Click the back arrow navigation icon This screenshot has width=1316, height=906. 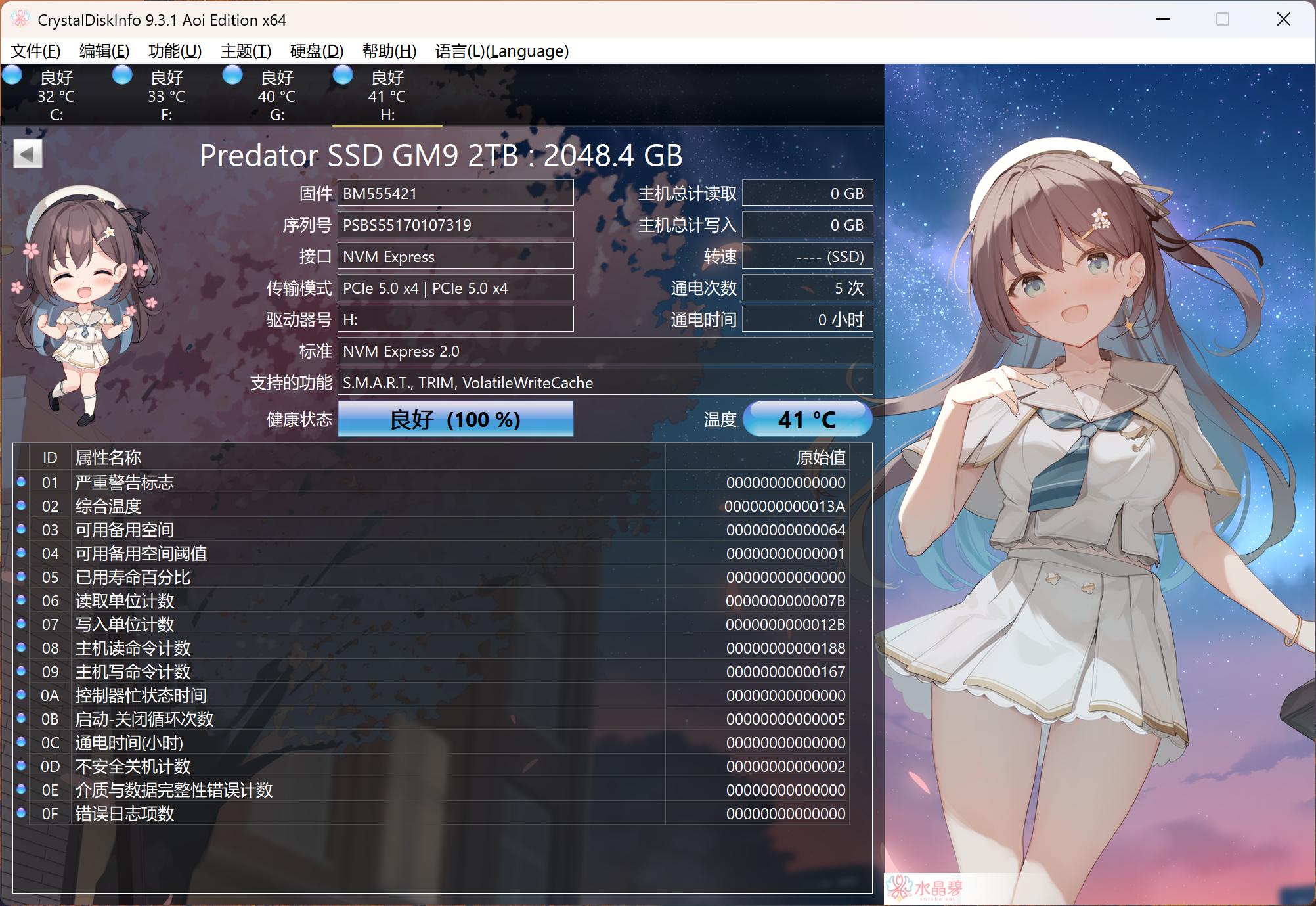tap(27, 153)
